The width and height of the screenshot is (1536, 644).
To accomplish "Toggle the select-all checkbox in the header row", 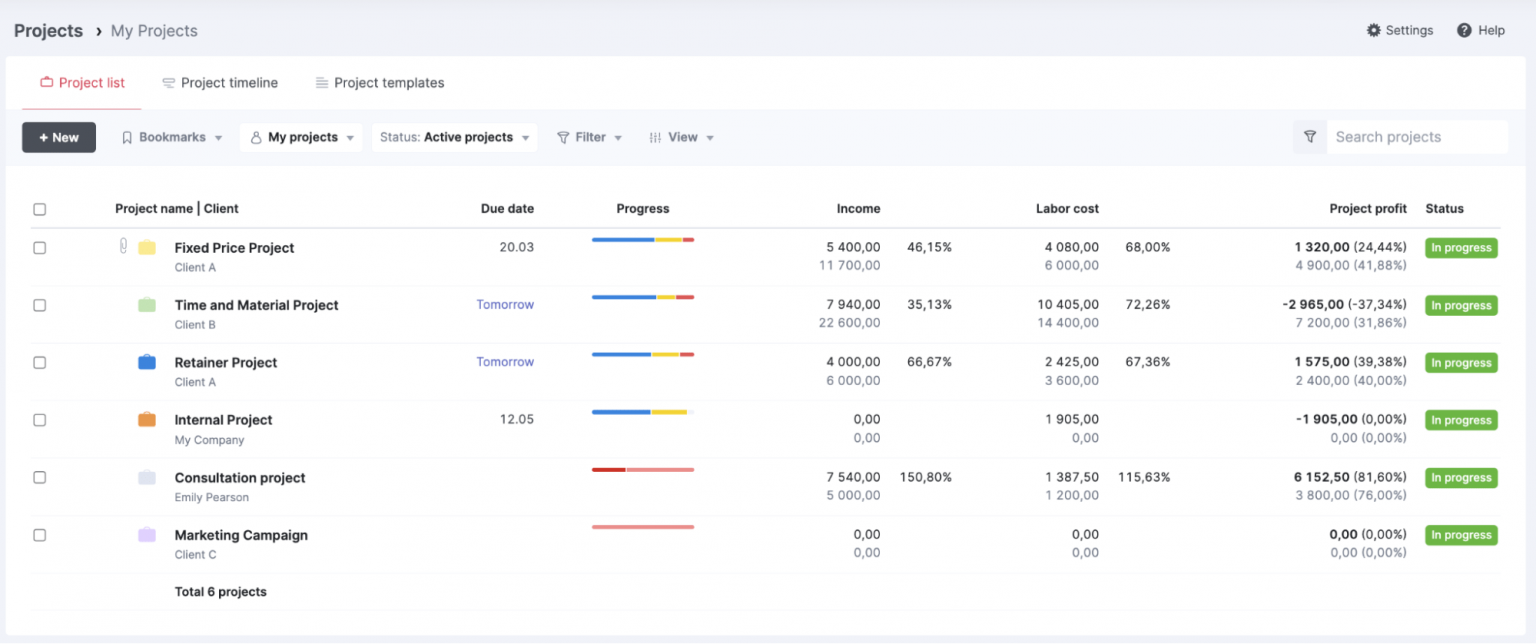I will tap(39, 209).
